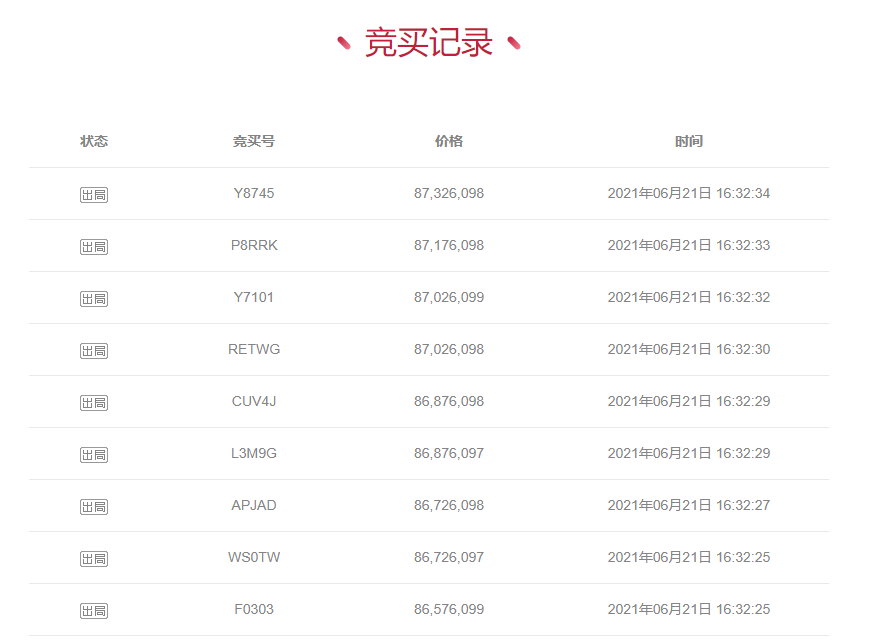Click the 竞买号 column header
Screen dimensions: 893x644
point(254,141)
